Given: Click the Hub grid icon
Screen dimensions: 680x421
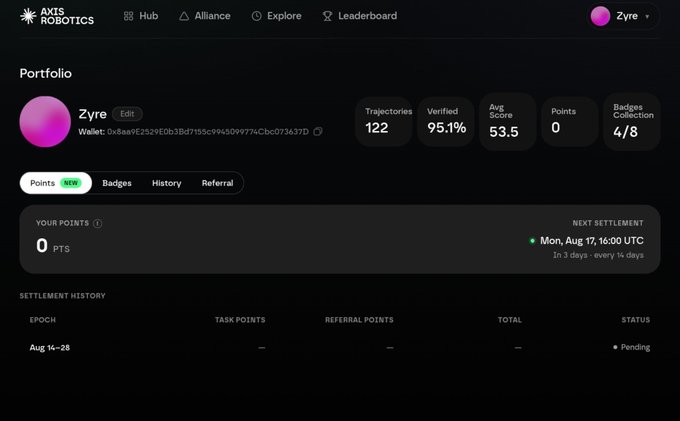Looking at the screenshot, I should 128,16.
